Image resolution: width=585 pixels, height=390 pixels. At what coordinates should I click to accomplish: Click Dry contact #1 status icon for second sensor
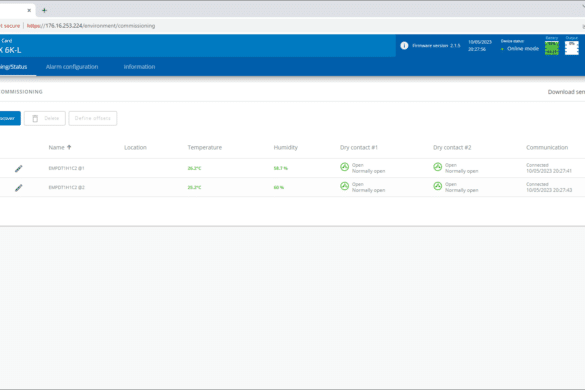(x=344, y=186)
